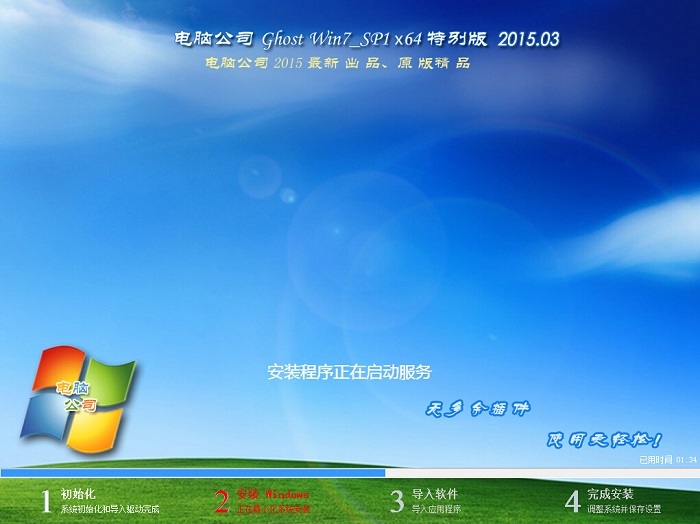Click the large step number 3

pos(397,501)
